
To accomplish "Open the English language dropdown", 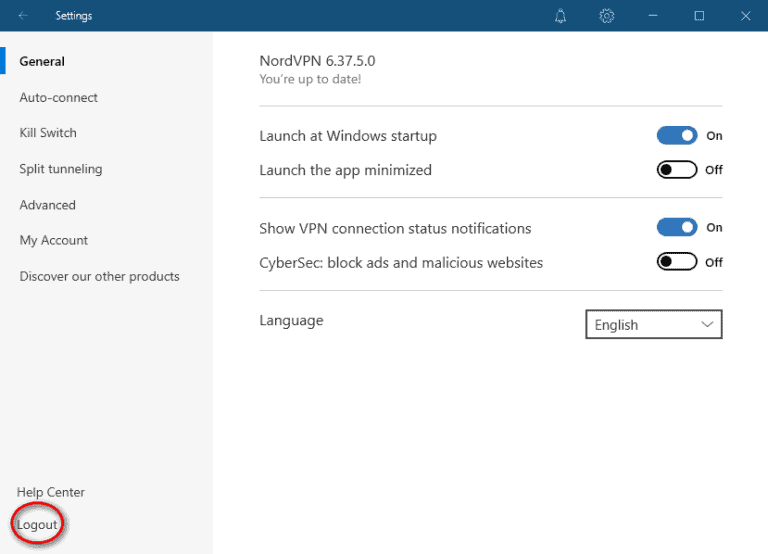I will (x=653, y=325).
